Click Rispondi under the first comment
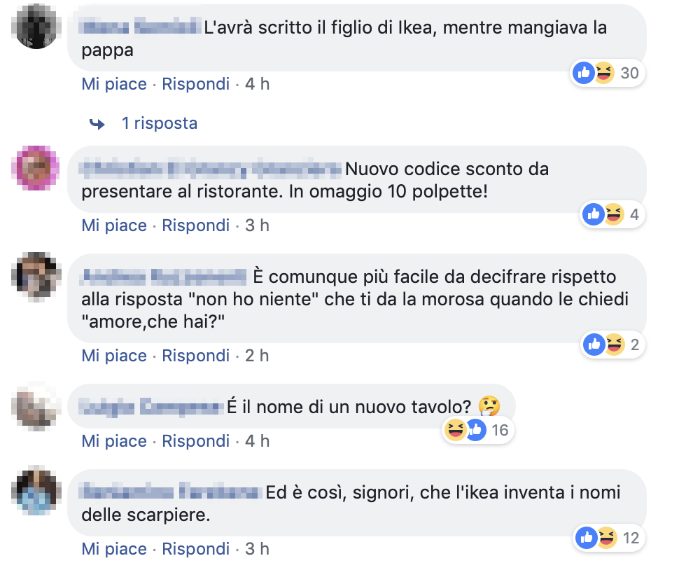The image size is (693, 570). pyautogui.click(x=196, y=84)
